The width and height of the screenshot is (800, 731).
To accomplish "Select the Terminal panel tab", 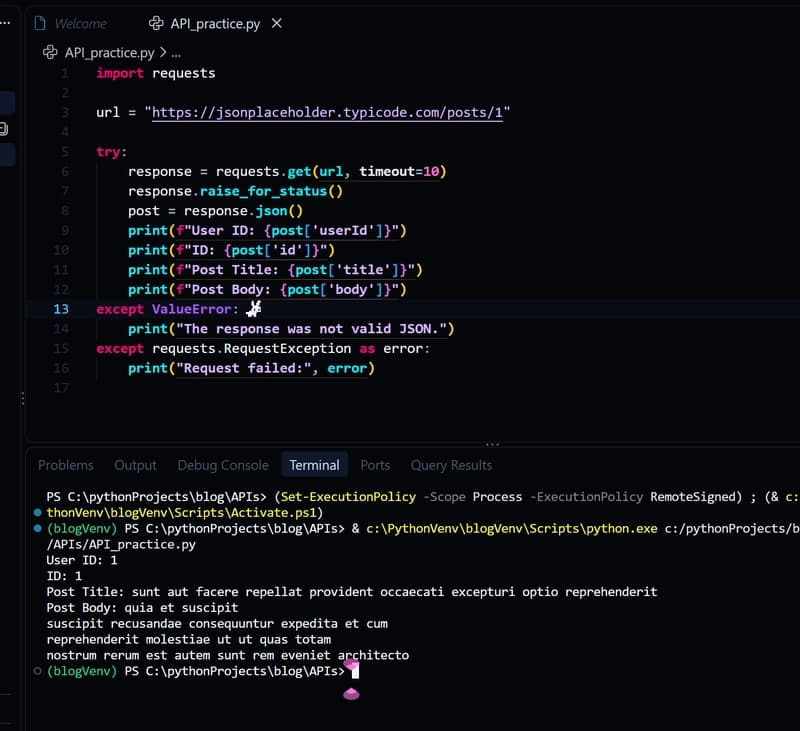I will pyautogui.click(x=314, y=465).
